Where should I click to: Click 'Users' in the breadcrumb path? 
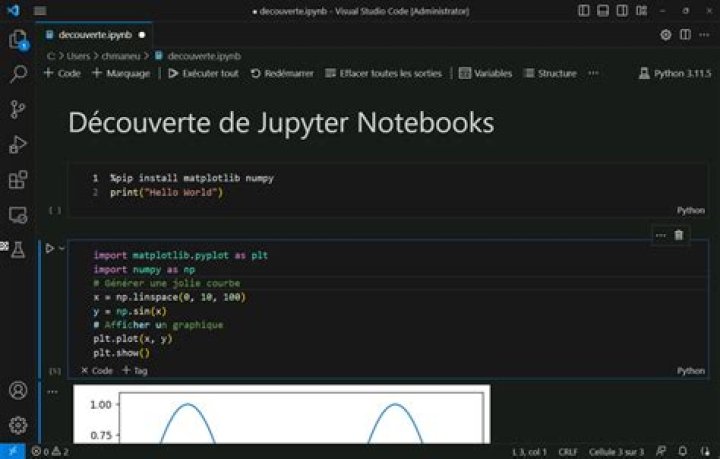(79, 56)
